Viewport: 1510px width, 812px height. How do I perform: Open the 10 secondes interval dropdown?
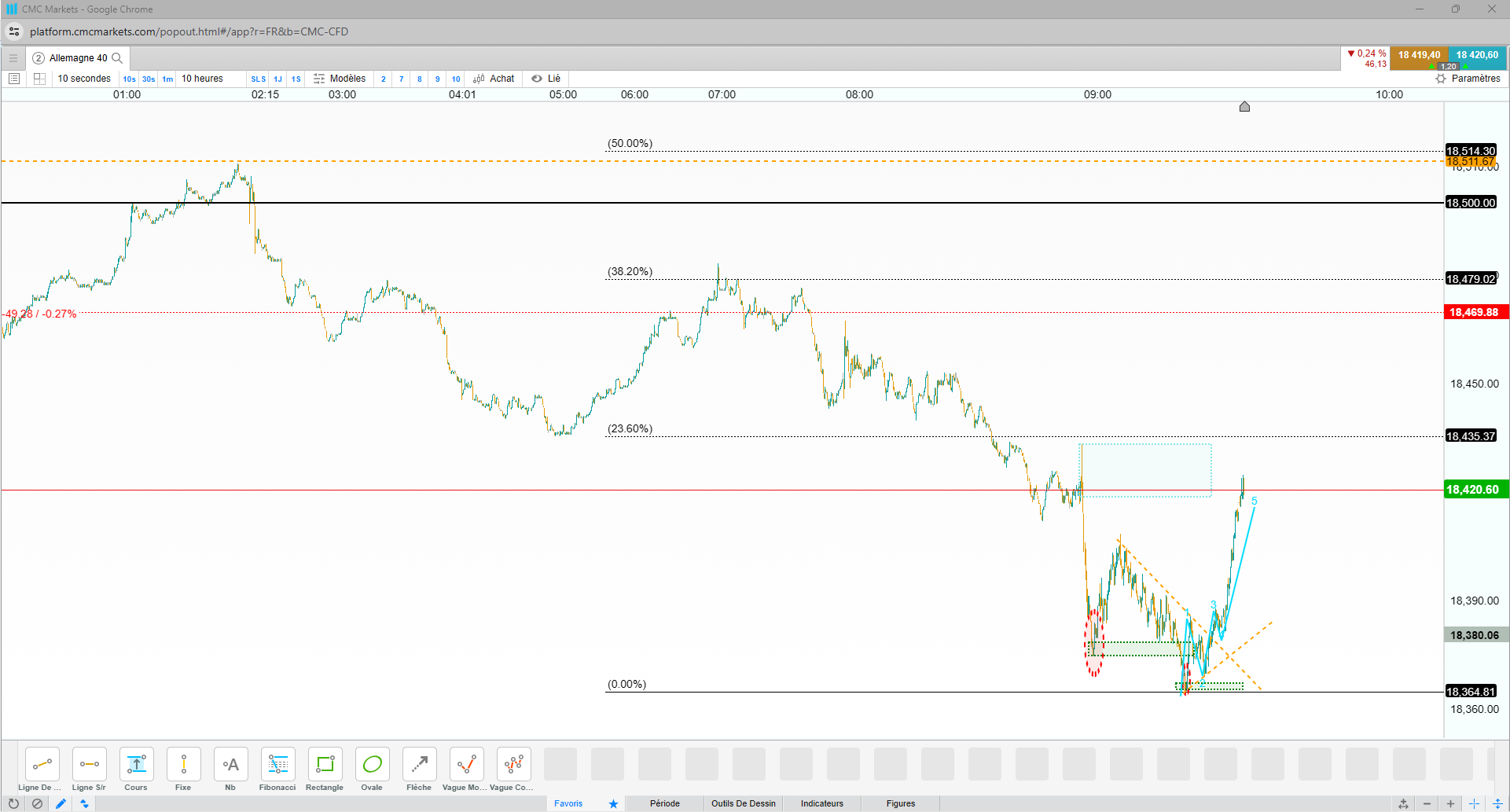[x=84, y=79]
